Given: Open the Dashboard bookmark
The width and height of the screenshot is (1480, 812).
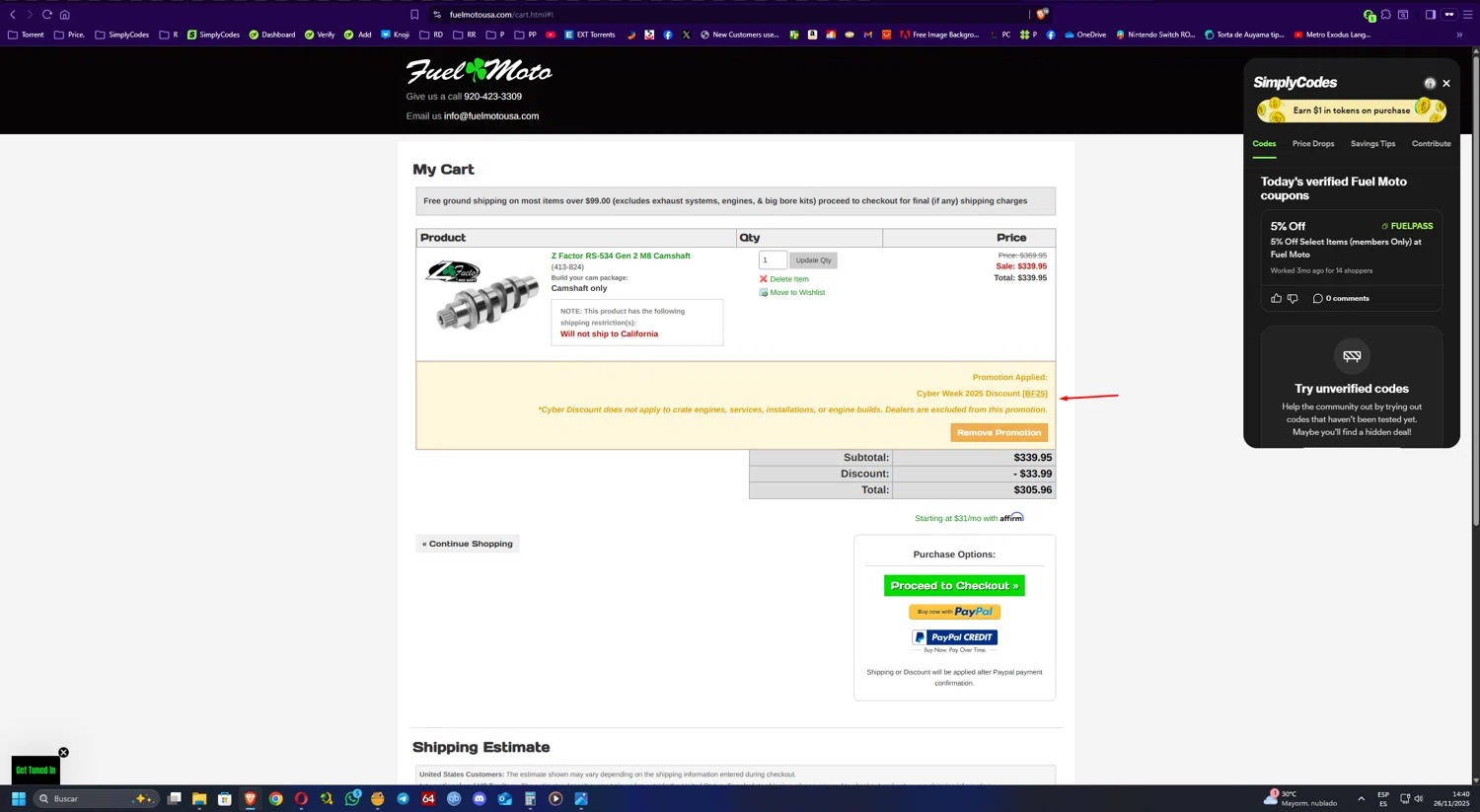Looking at the screenshot, I should (271, 35).
